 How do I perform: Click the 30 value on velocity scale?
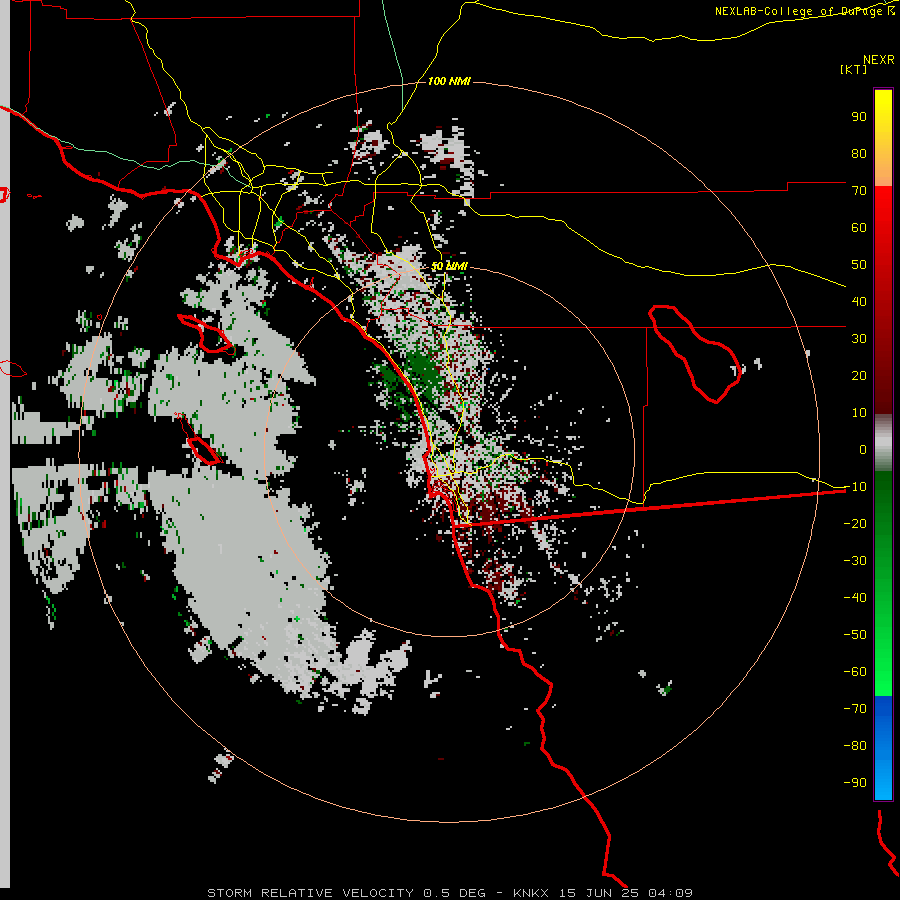(859, 339)
